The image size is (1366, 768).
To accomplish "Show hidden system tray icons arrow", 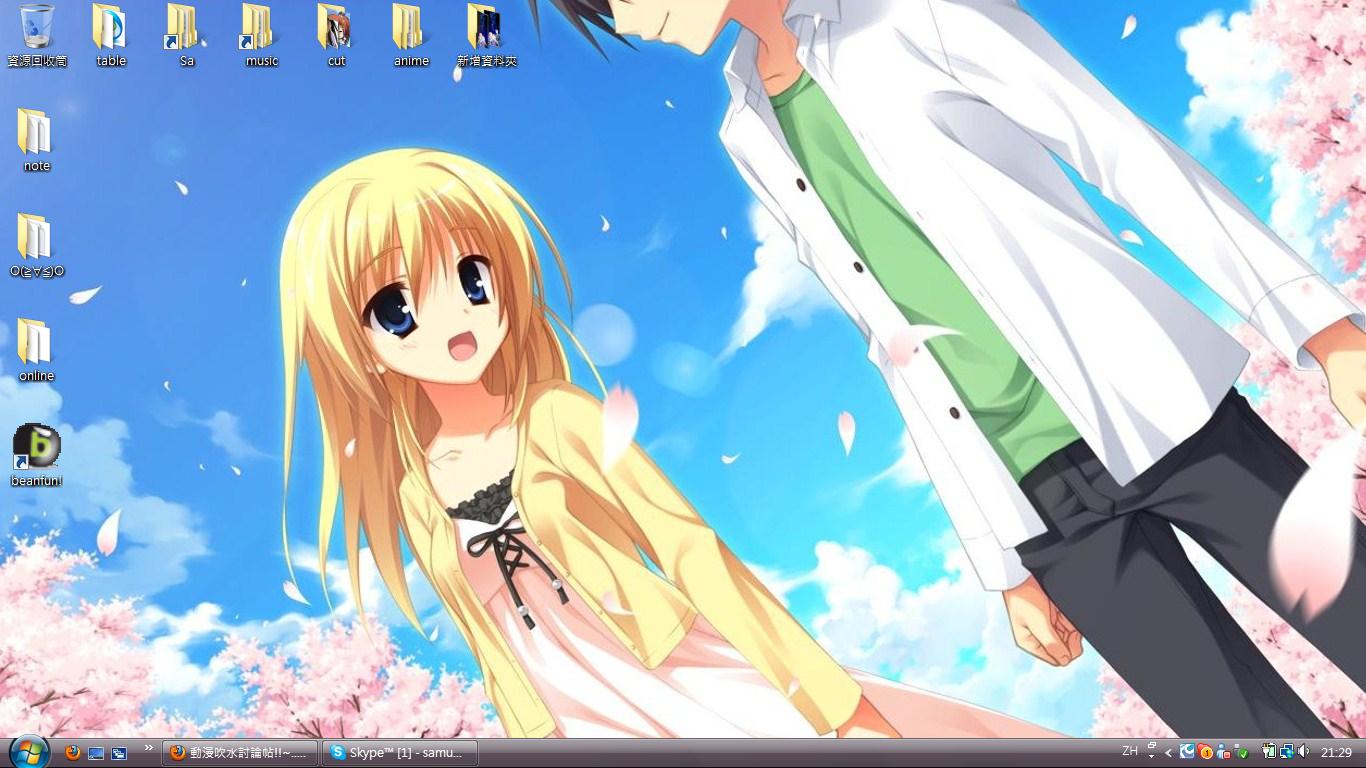I will pyautogui.click(x=1168, y=752).
